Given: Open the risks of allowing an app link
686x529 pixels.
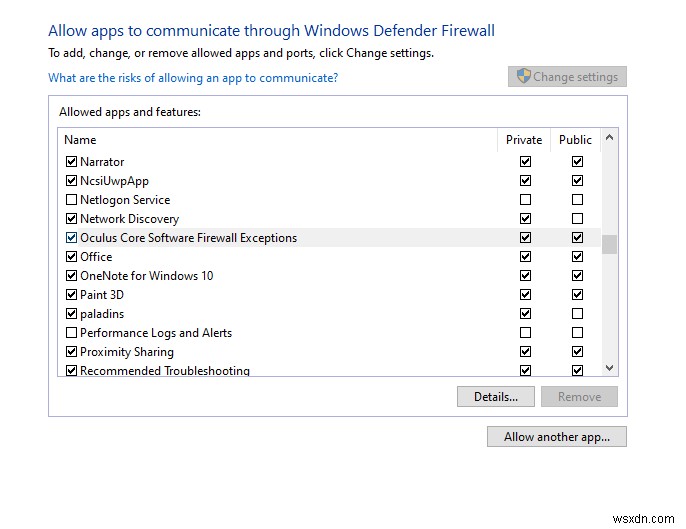Looking at the screenshot, I should point(193,78).
